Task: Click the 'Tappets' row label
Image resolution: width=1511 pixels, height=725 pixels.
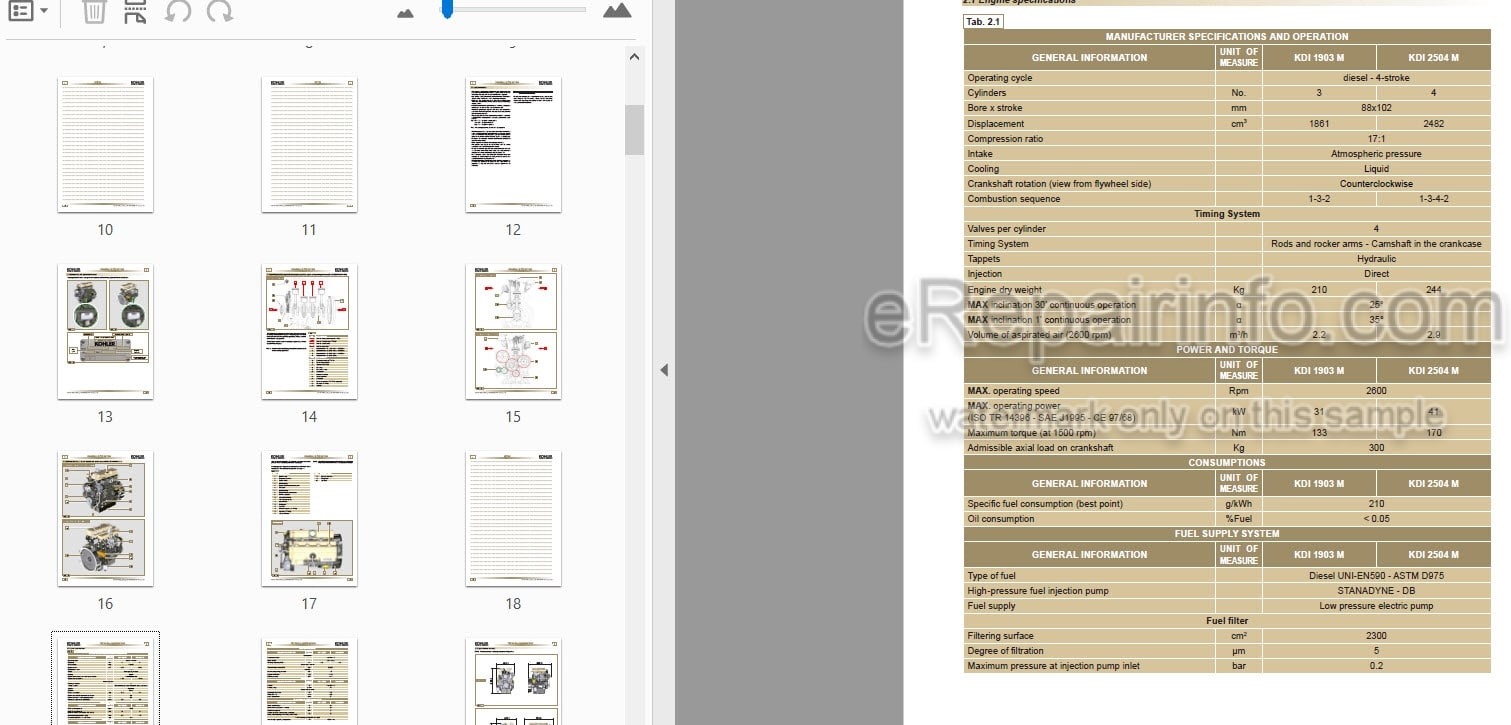Action: tap(984, 259)
